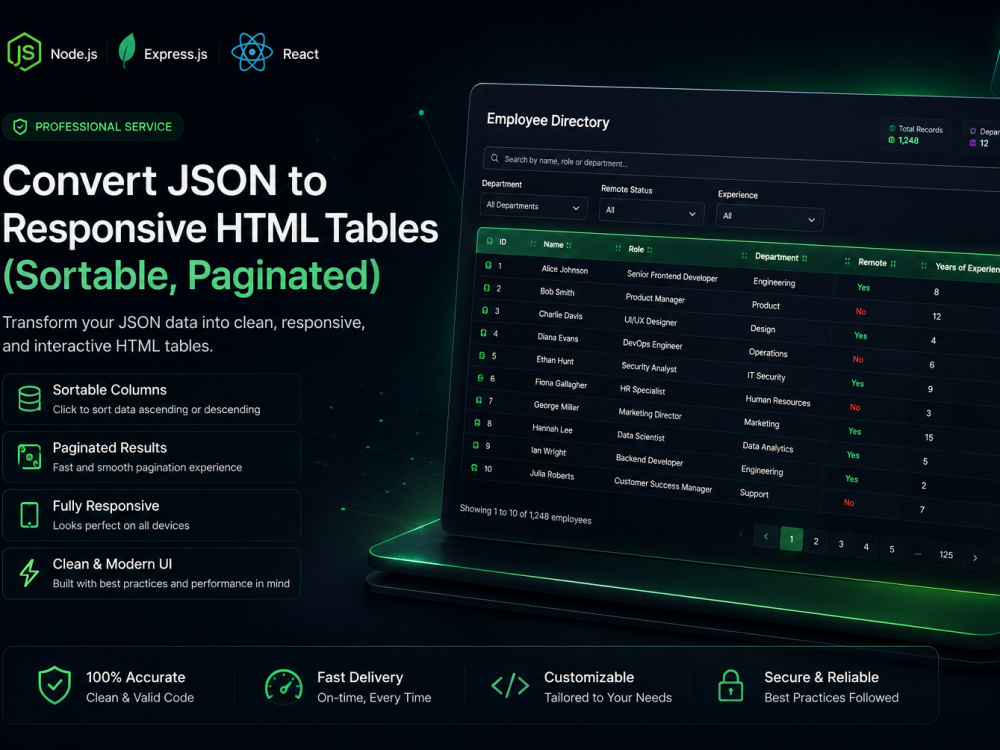
Task: Click Hannah Lee in the table
Action: [552, 429]
